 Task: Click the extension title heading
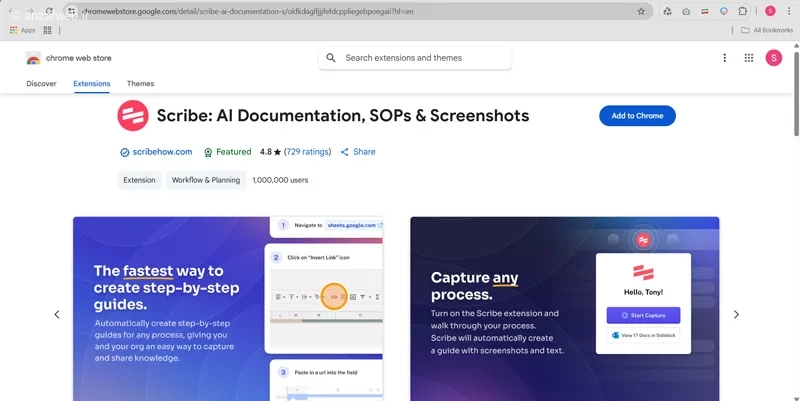point(343,116)
